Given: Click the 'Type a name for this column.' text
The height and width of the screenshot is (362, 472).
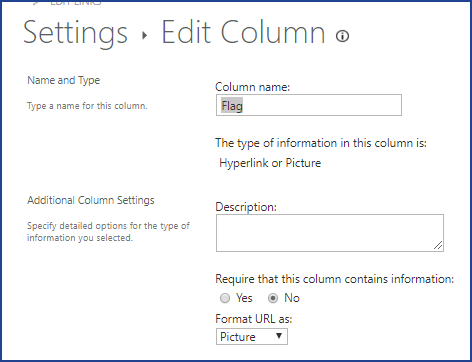Looking at the screenshot, I should [x=87, y=106].
